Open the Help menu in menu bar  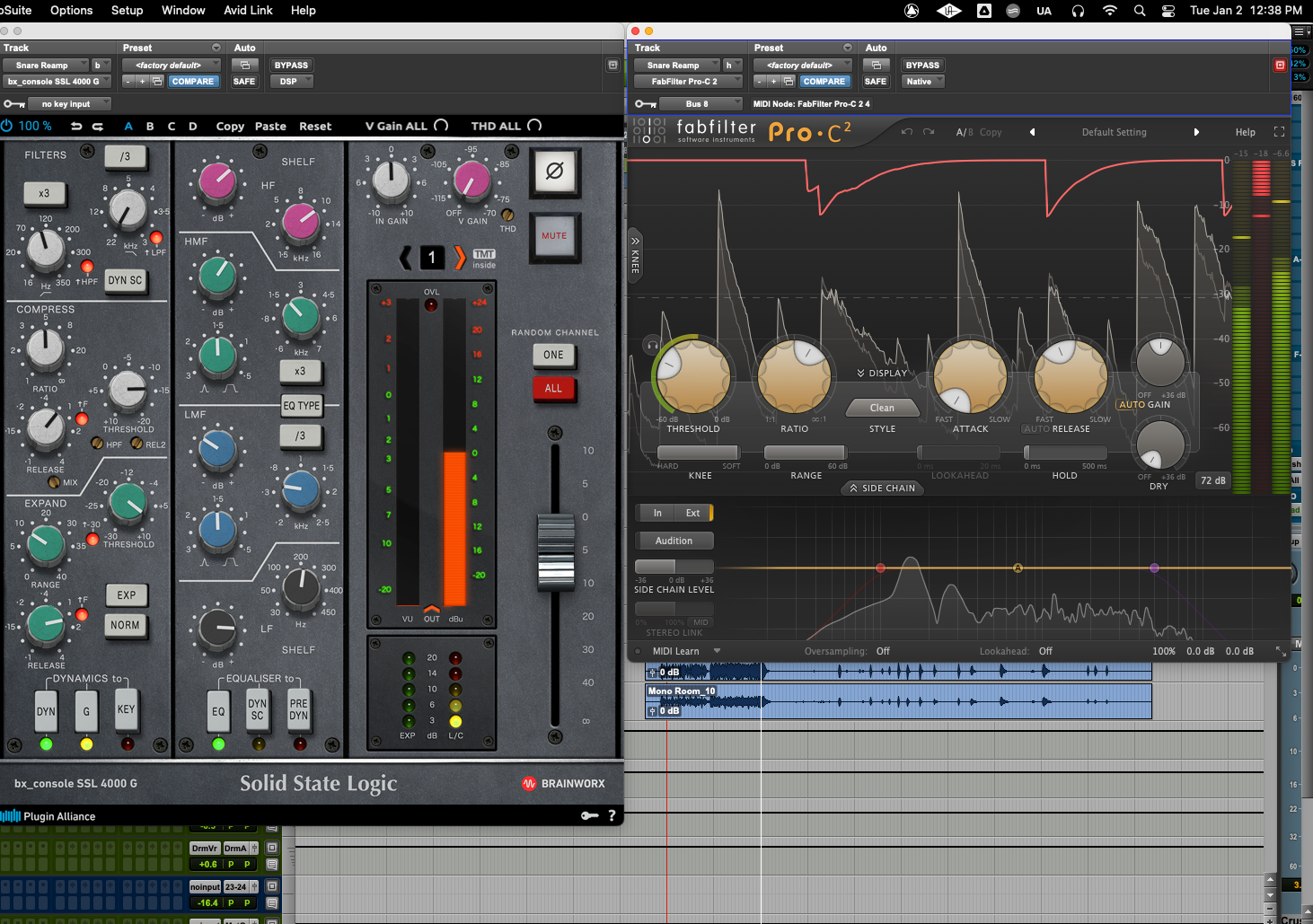click(x=304, y=11)
